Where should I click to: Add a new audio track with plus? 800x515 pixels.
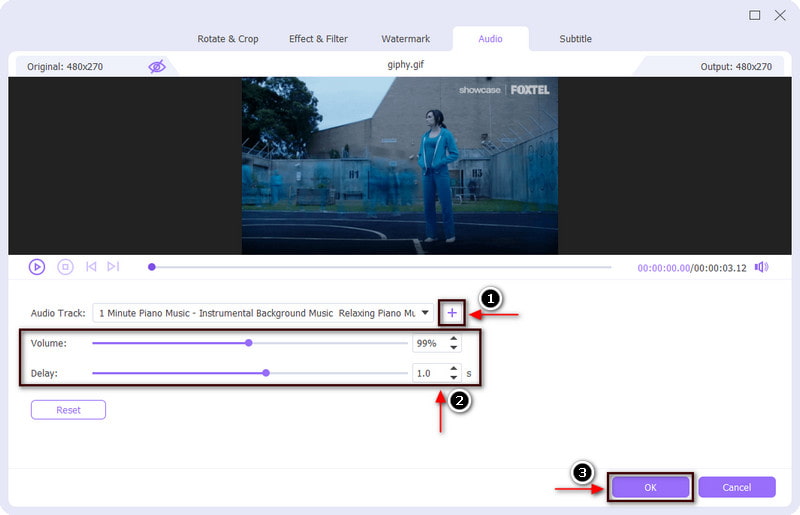click(452, 313)
